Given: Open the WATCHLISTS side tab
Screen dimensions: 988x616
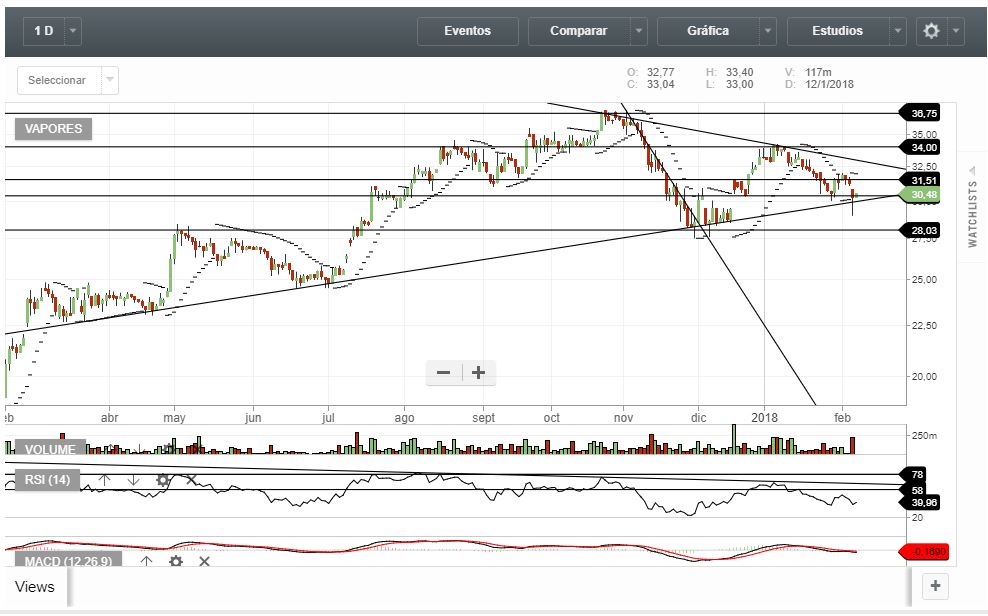Looking at the screenshot, I should pyautogui.click(x=973, y=214).
